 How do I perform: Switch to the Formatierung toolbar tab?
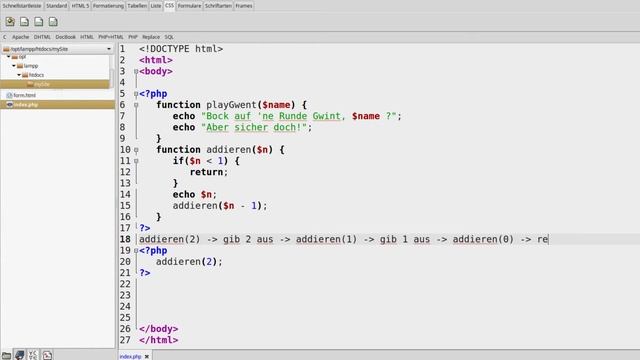point(108,6)
